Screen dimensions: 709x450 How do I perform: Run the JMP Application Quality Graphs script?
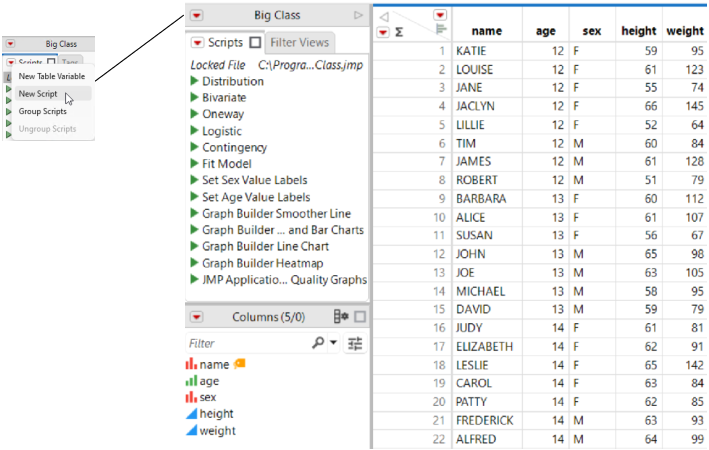[194, 279]
